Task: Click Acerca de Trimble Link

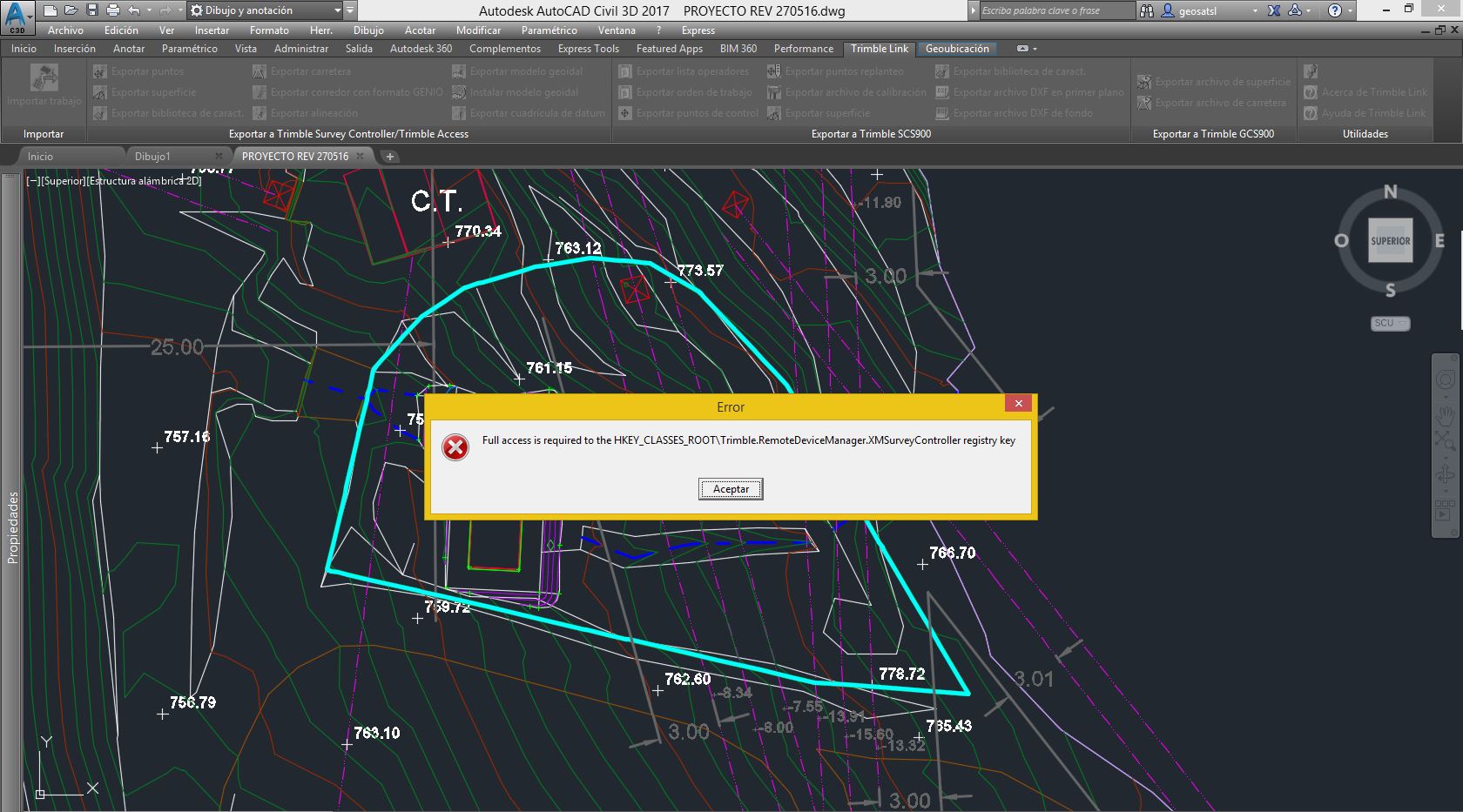Action: pos(1367,91)
